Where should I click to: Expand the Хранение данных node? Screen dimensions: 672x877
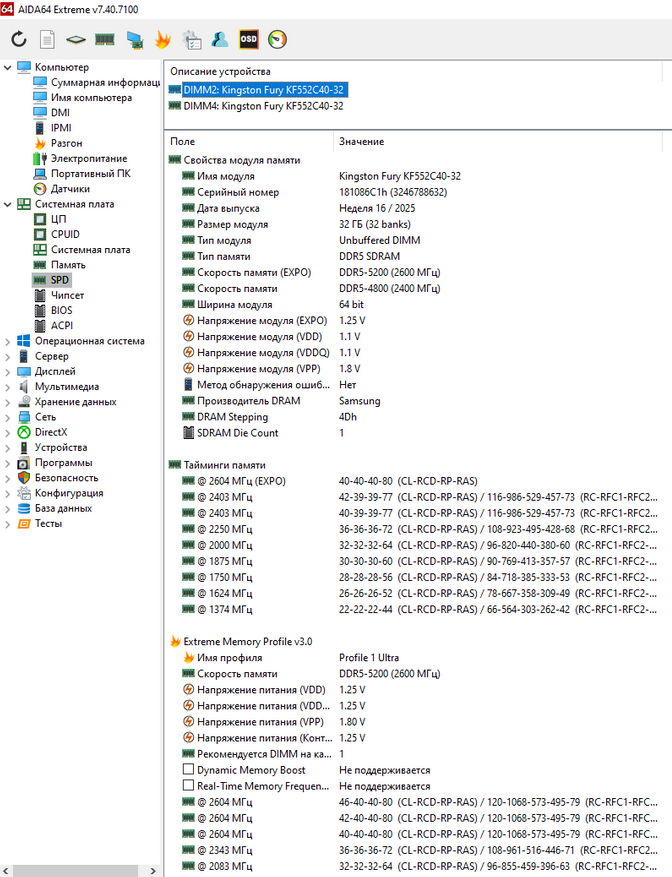tap(7, 402)
